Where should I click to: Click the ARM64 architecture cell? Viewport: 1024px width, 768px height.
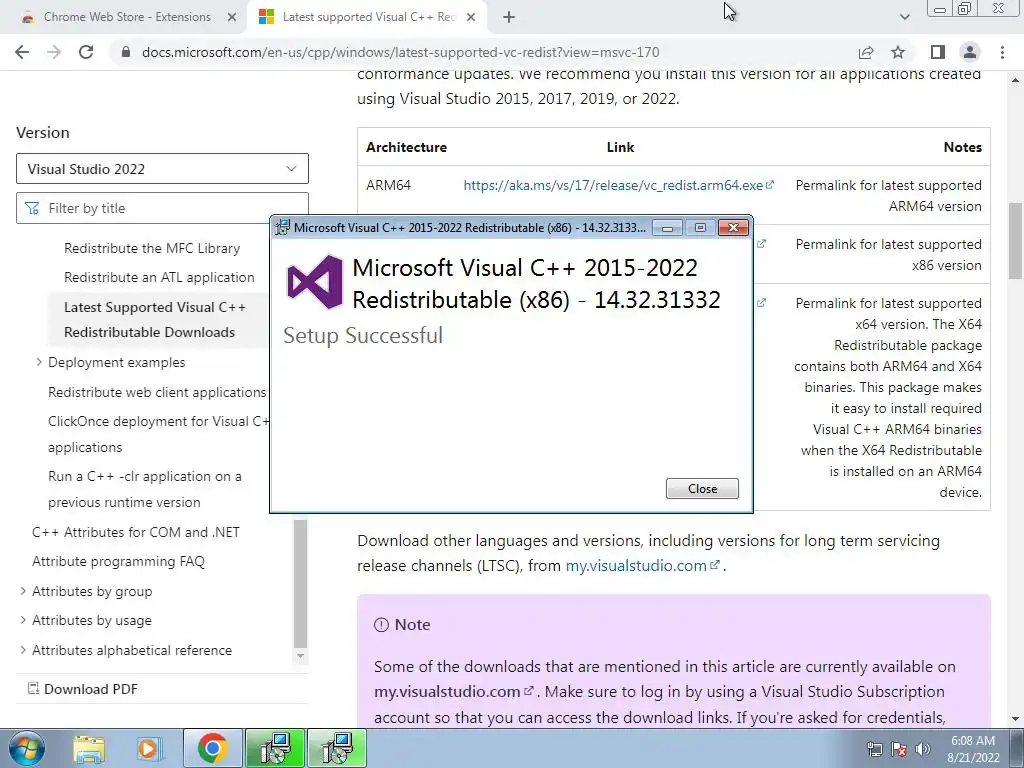click(389, 185)
